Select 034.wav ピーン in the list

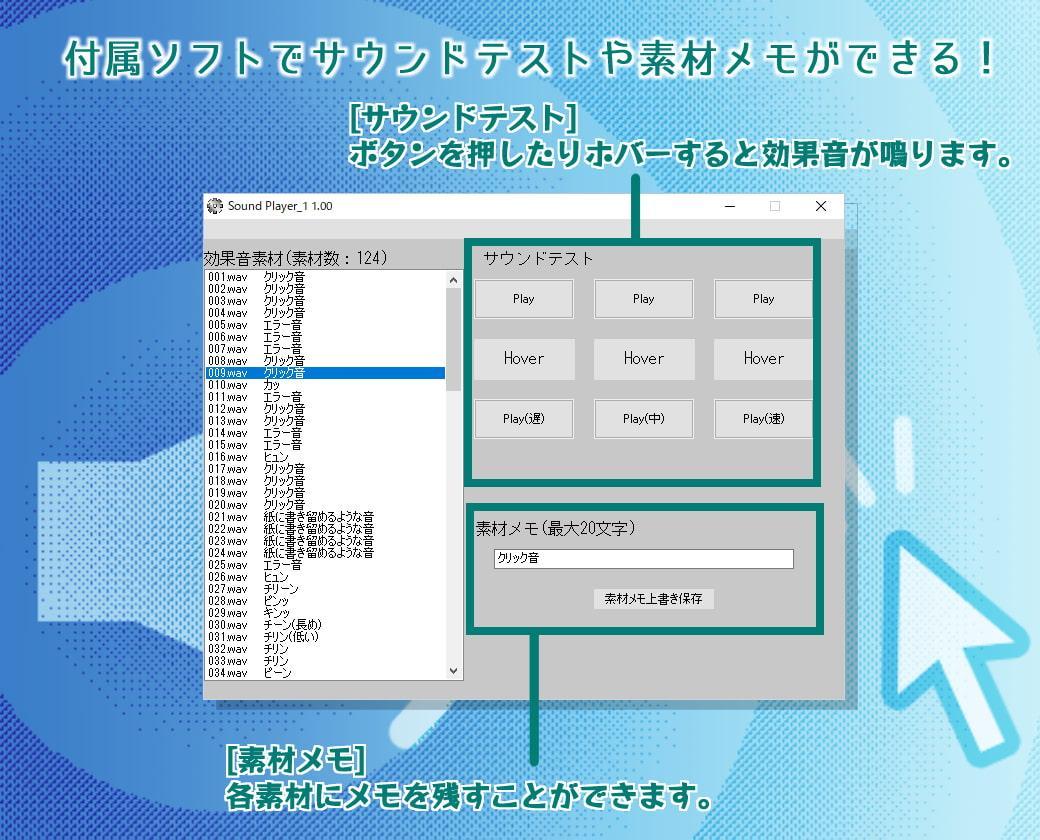click(x=325, y=672)
